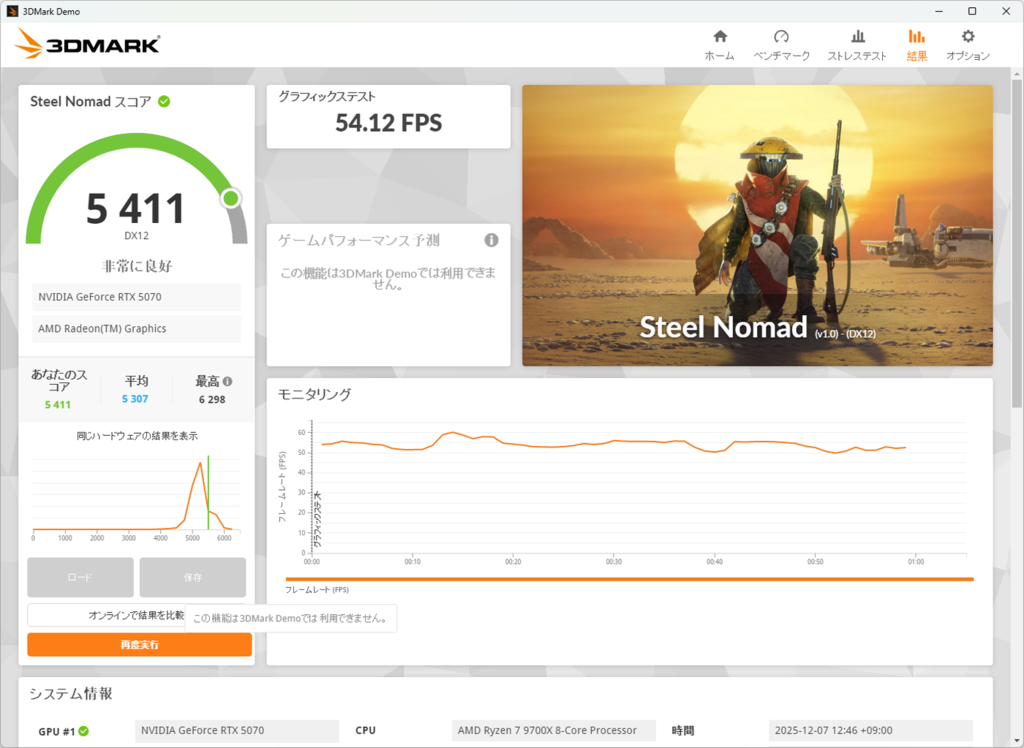
Task: Click the 54.12 FPS graphics test value
Action: click(389, 123)
